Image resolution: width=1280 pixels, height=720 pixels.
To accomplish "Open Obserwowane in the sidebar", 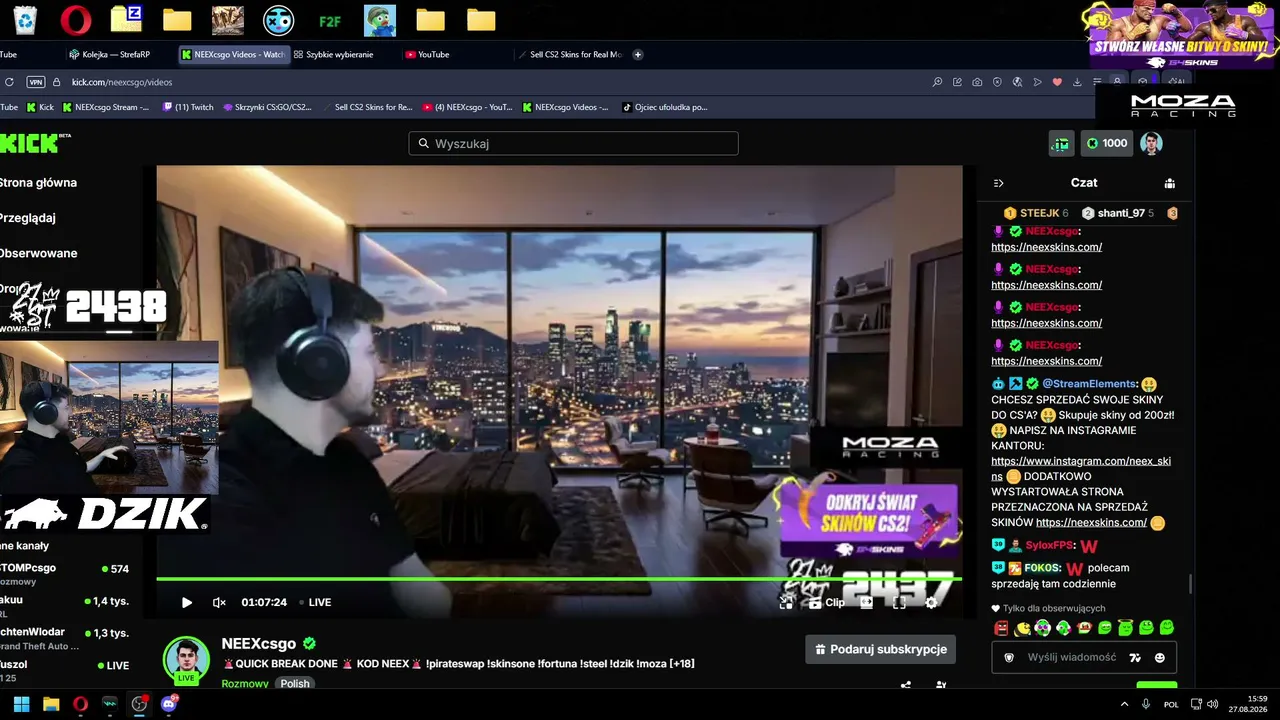I will pyautogui.click(x=38, y=253).
